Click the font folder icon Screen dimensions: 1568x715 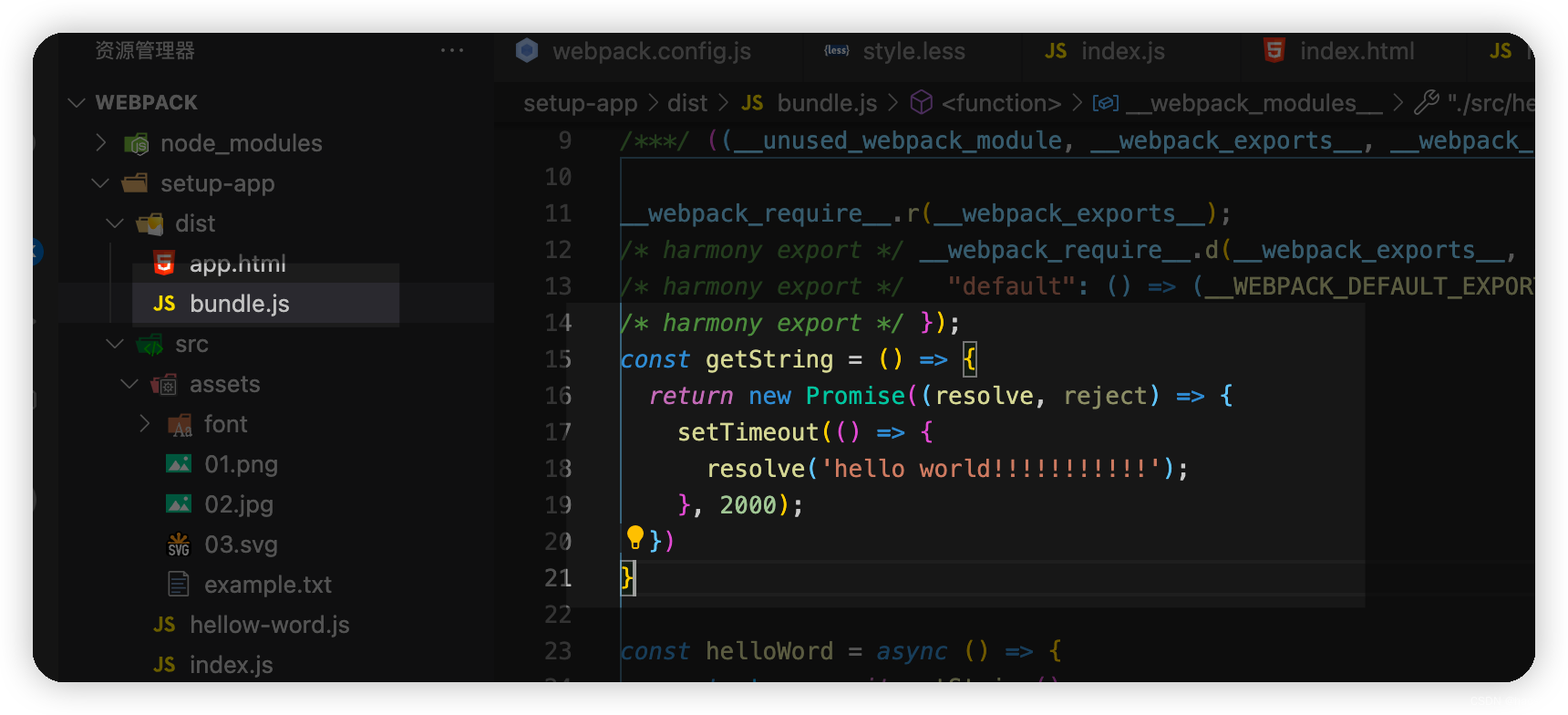(x=180, y=425)
